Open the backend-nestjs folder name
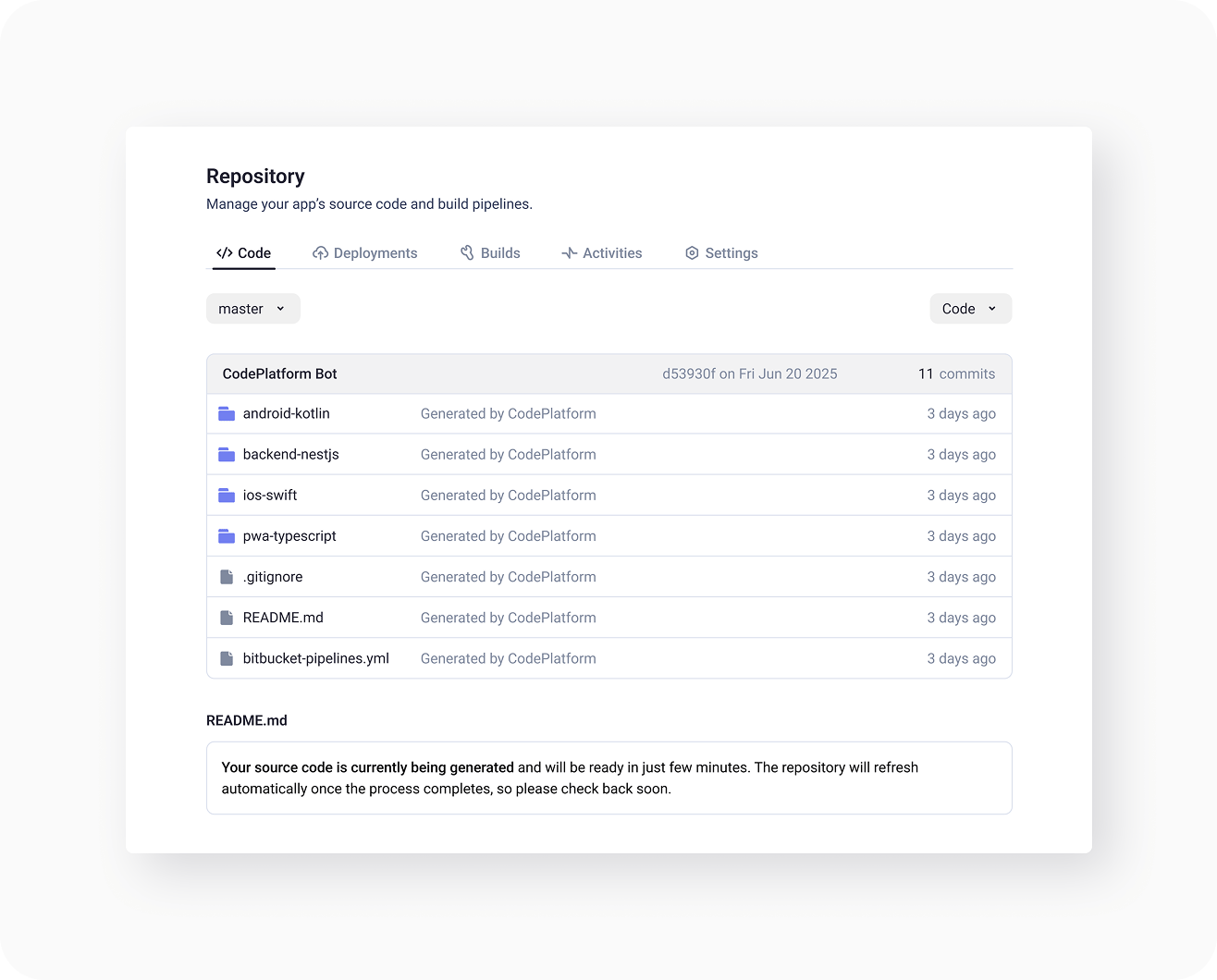 [290, 454]
